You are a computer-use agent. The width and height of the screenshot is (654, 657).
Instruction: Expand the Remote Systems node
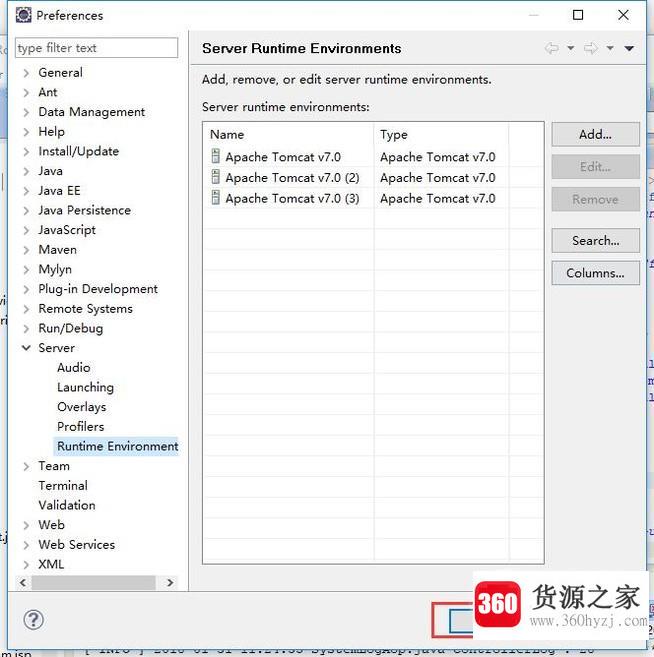pyautogui.click(x=26, y=309)
